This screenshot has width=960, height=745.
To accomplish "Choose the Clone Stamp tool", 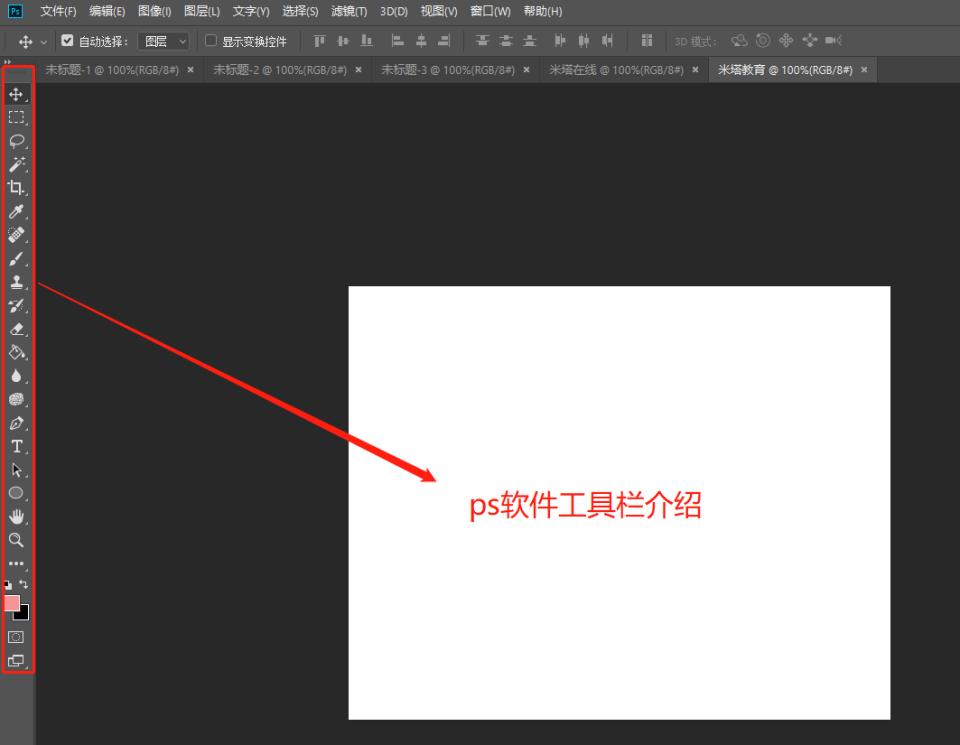I will click(x=16, y=282).
